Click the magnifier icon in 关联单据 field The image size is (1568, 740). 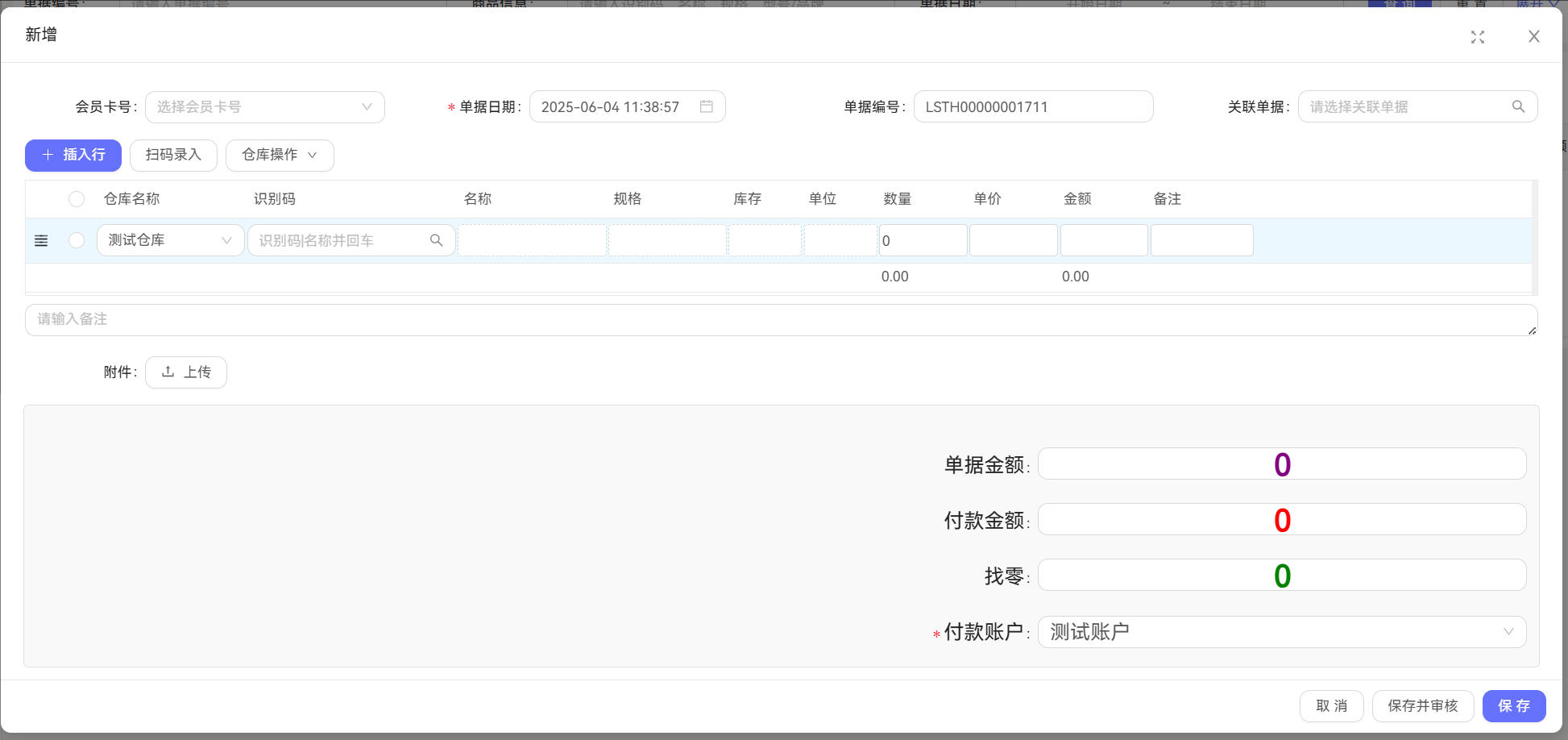tap(1520, 106)
